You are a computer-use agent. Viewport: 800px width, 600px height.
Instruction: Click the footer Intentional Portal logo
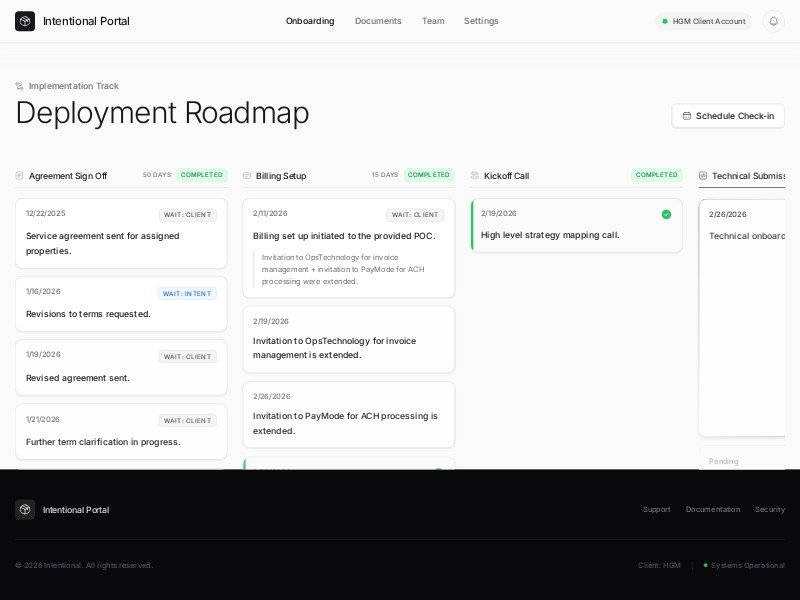click(x=24, y=509)
